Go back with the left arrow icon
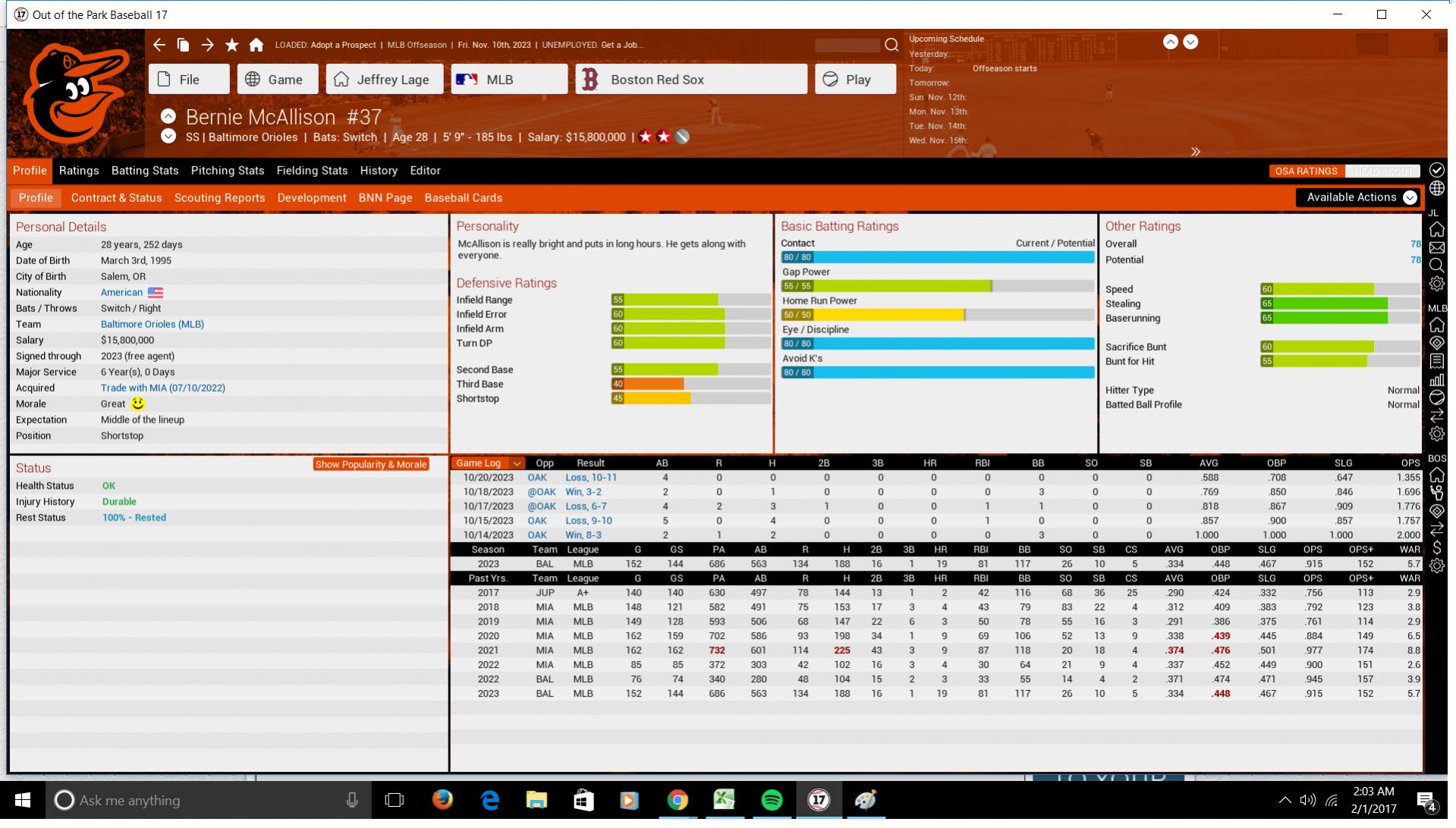Viewport: 1456px width, 828px height. [x=159, y=45]
